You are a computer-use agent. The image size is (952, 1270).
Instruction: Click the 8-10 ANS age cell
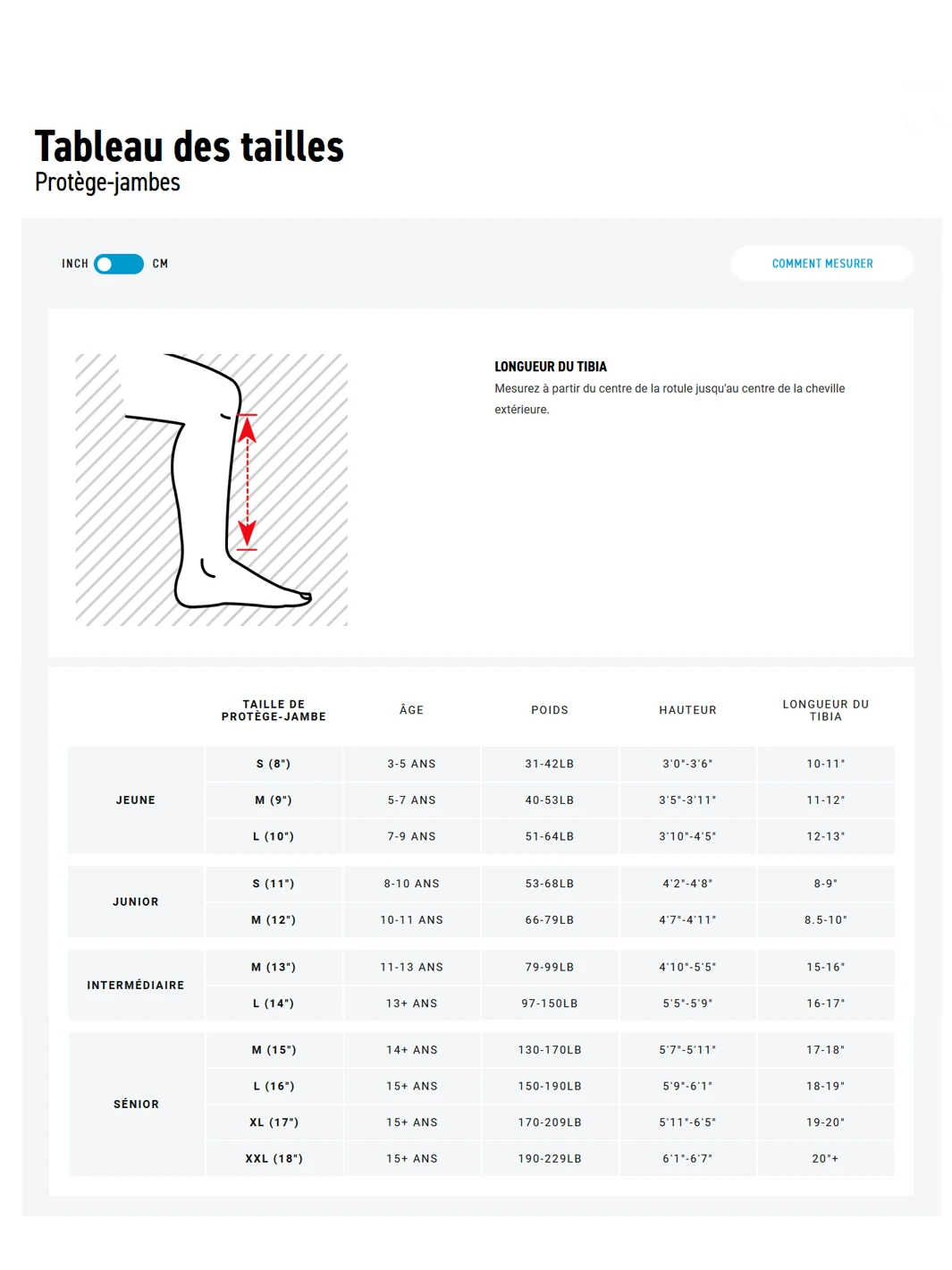click(x=412, y=884)
